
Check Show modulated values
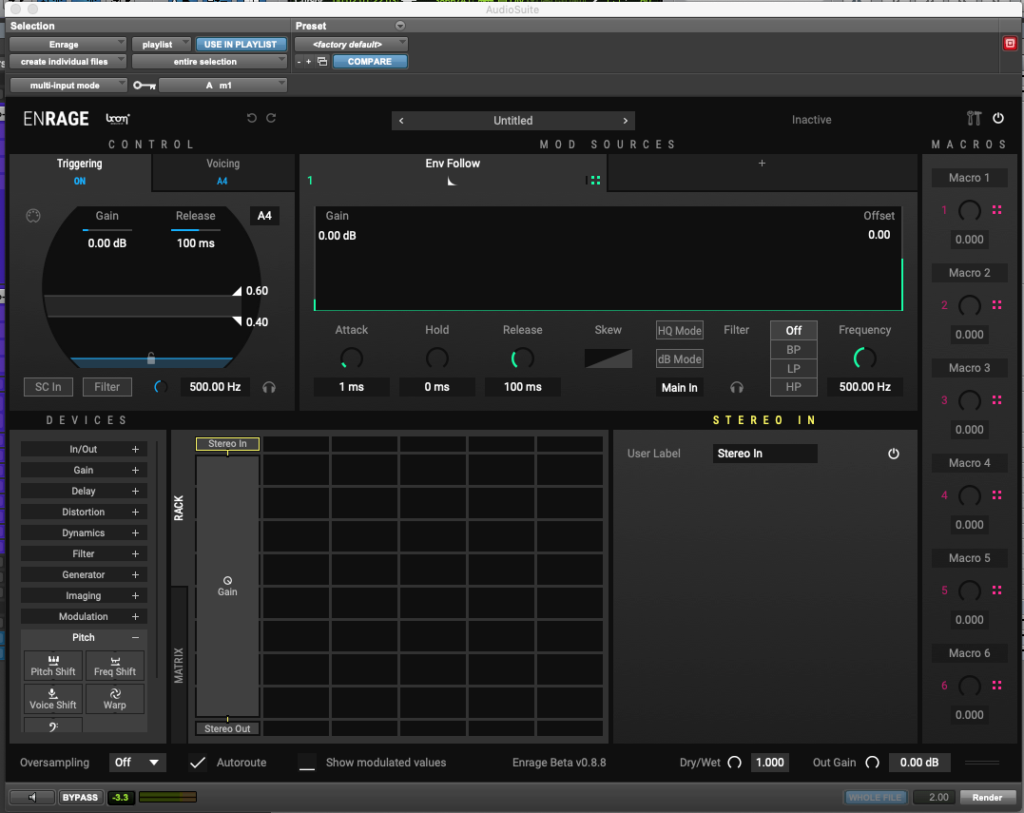point(306,762)
